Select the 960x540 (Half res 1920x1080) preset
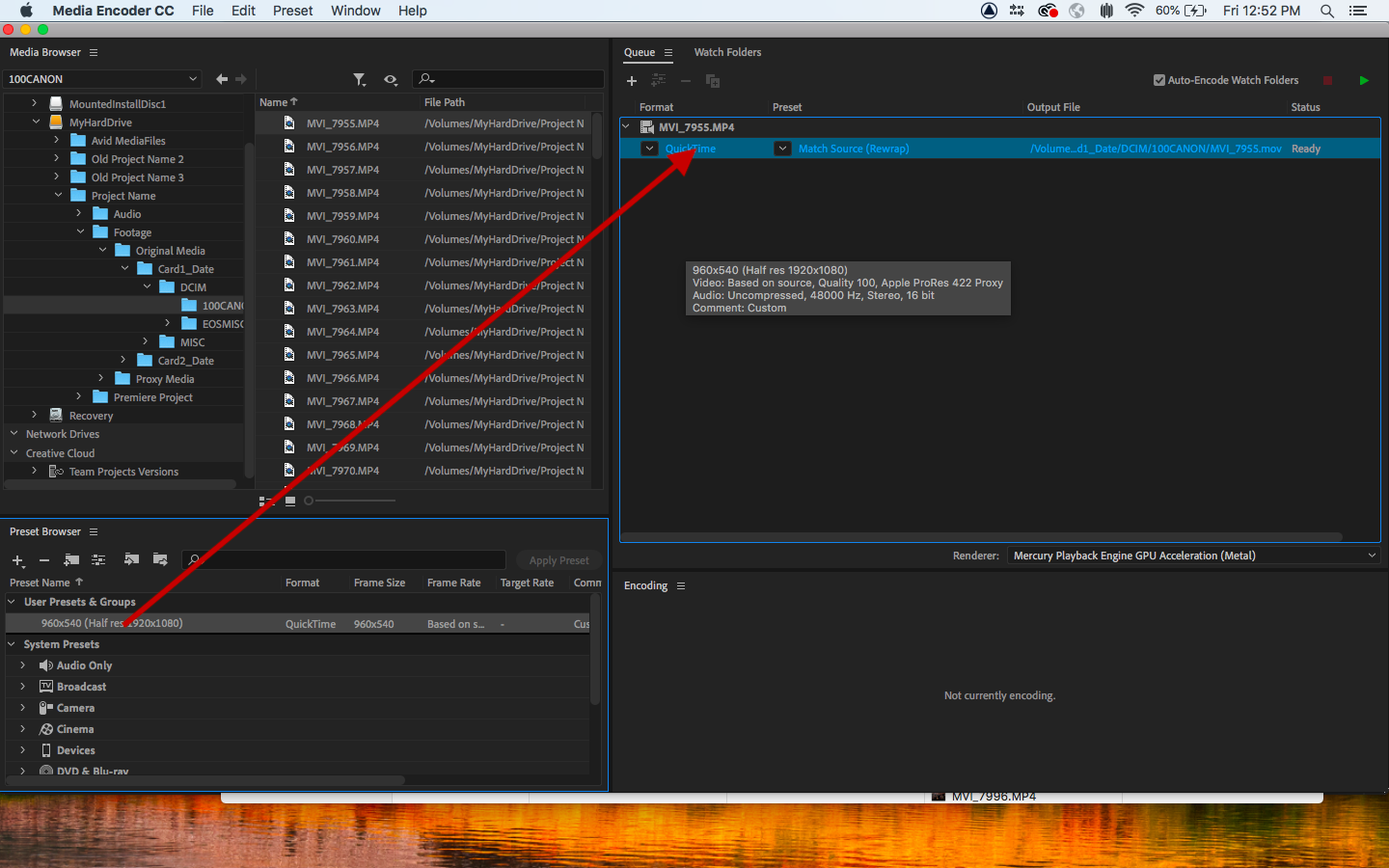Screen dimensions: 1389x868 (297, 623)
